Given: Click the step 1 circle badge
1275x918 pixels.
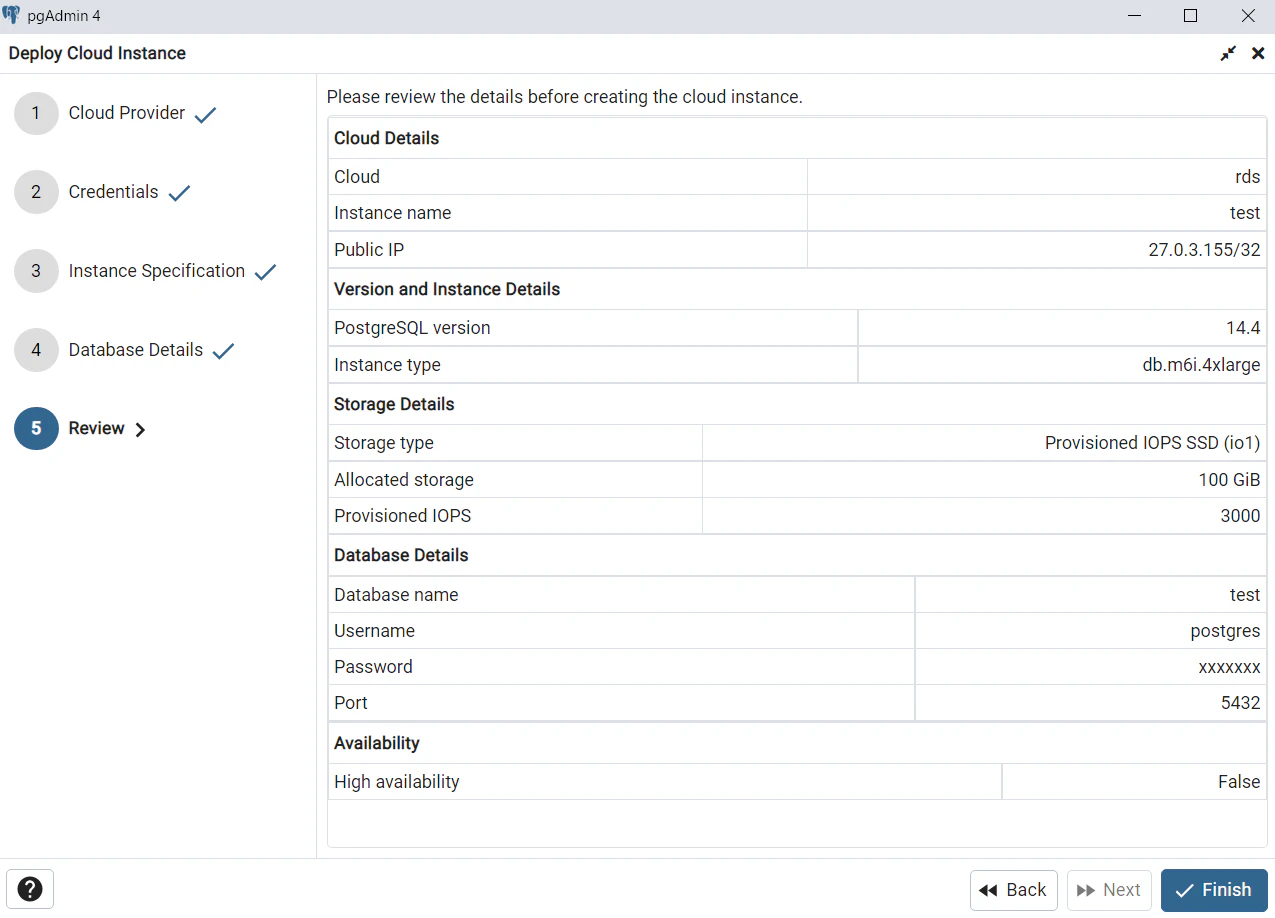Looking at the screenshot, I should (x=36, y=113).
